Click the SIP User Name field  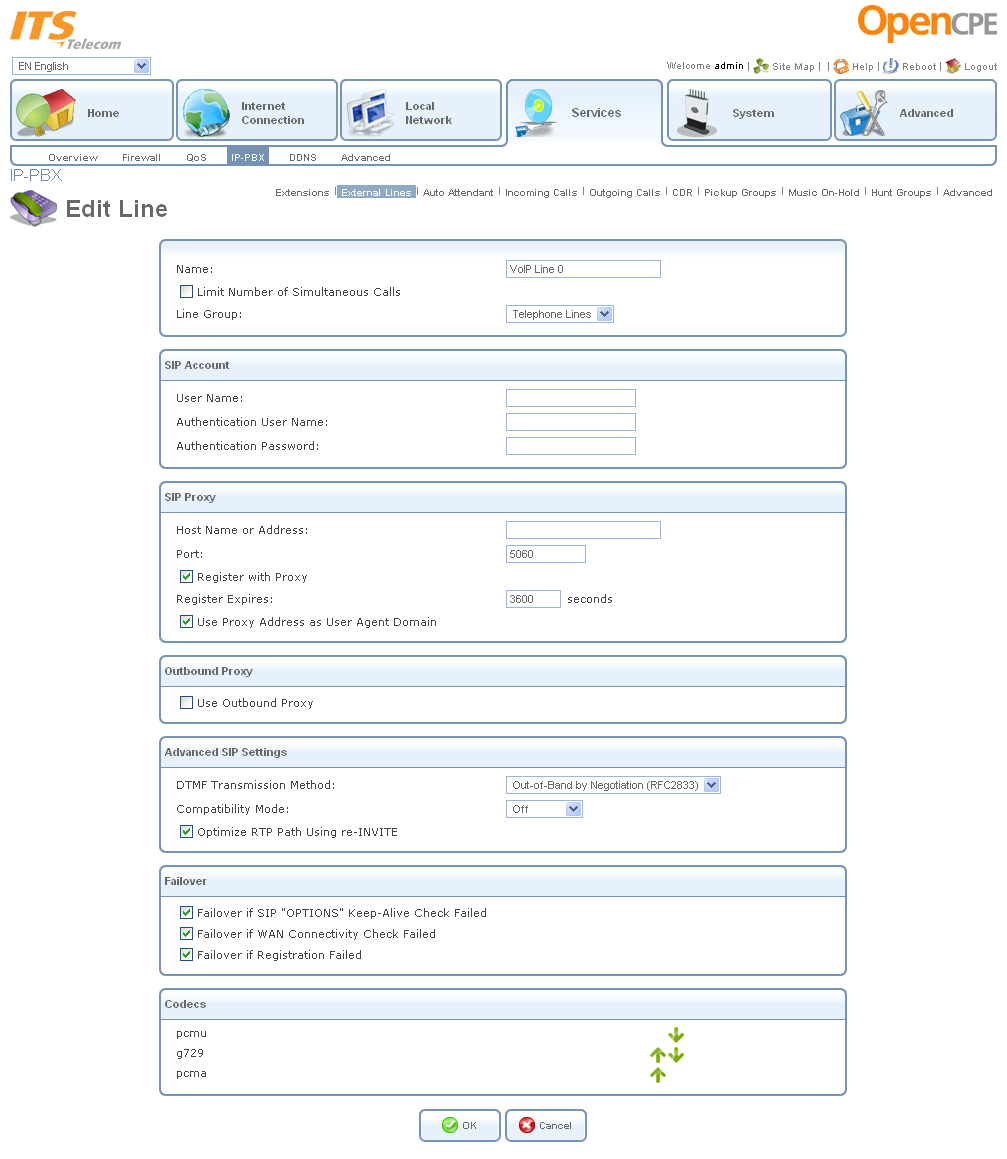click(571, 398)
